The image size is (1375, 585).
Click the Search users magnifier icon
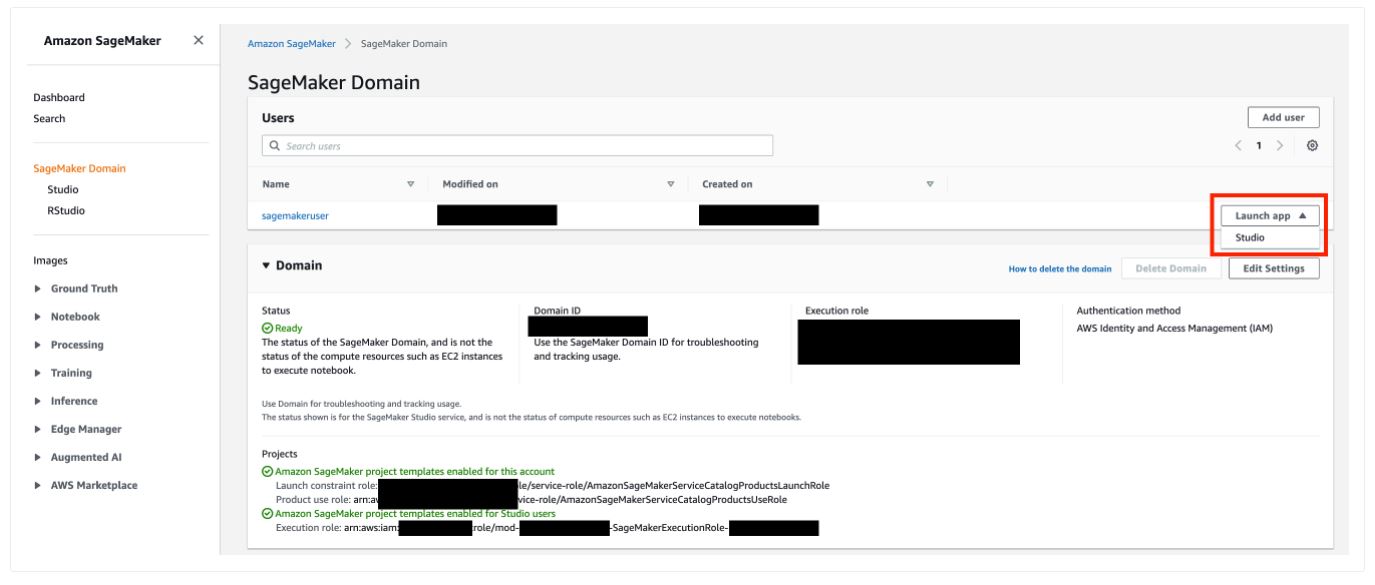click(x=274, y=146)
